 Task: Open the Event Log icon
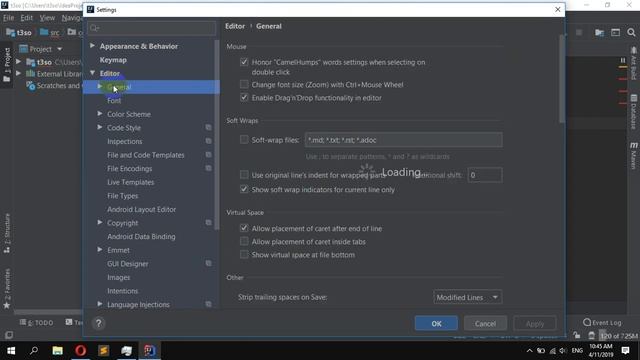pos(587,322)
